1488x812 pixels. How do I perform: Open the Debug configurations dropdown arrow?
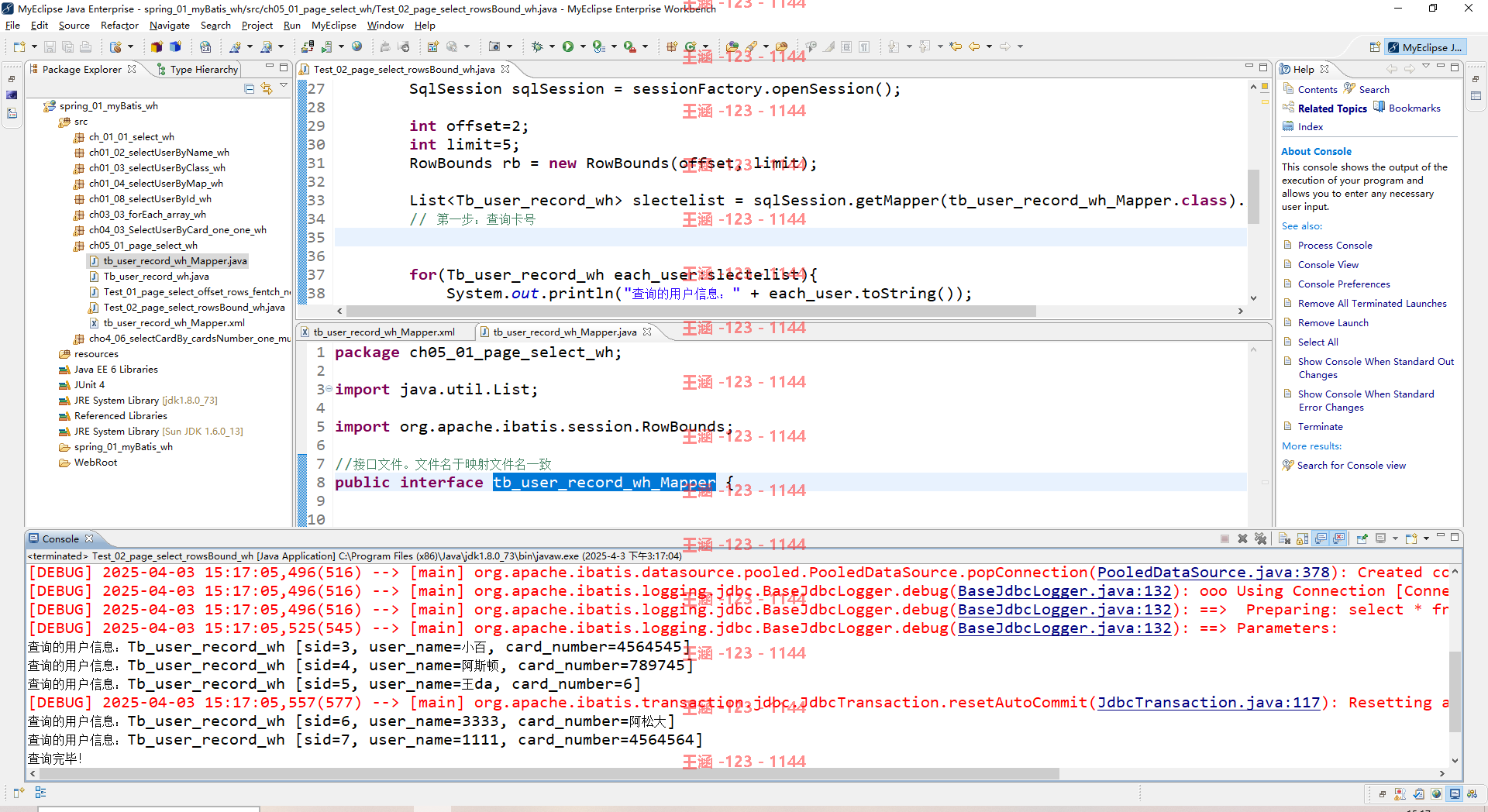552,46
